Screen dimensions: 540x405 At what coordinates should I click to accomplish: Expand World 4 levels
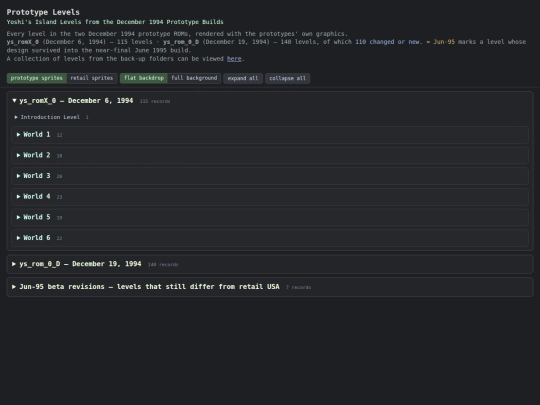point(270,197)
